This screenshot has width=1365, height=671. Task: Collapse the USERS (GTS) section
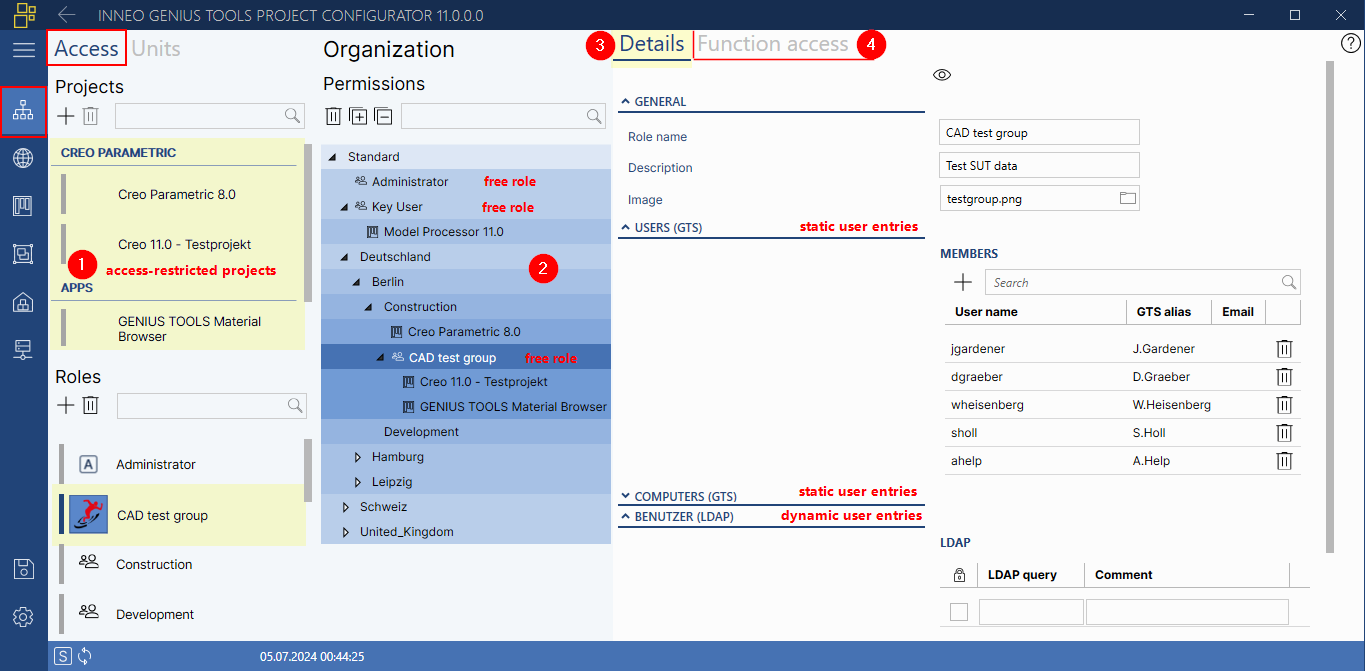click(x=626, y=228)
